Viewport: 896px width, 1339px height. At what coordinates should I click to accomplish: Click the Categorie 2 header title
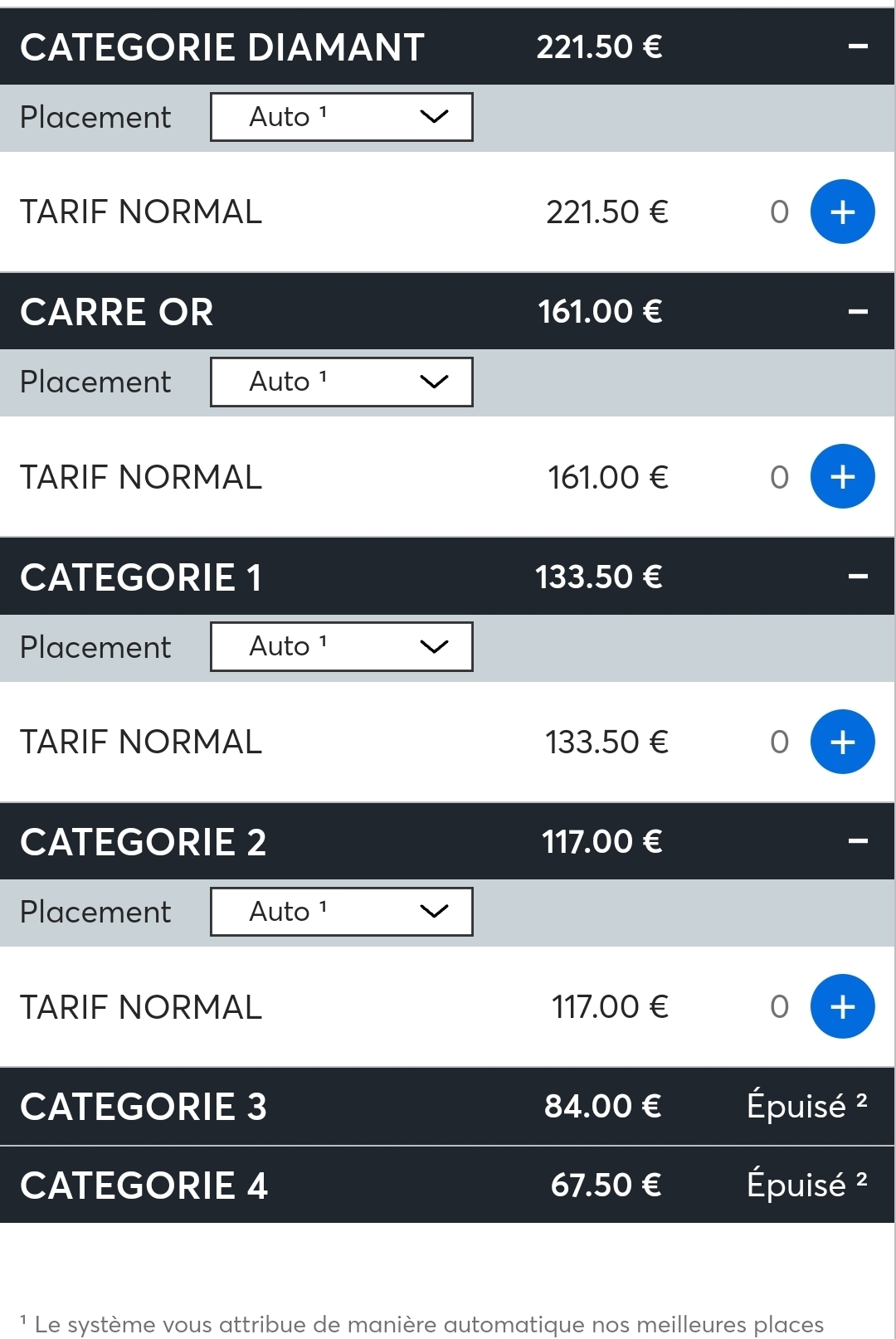click(144, 842)
